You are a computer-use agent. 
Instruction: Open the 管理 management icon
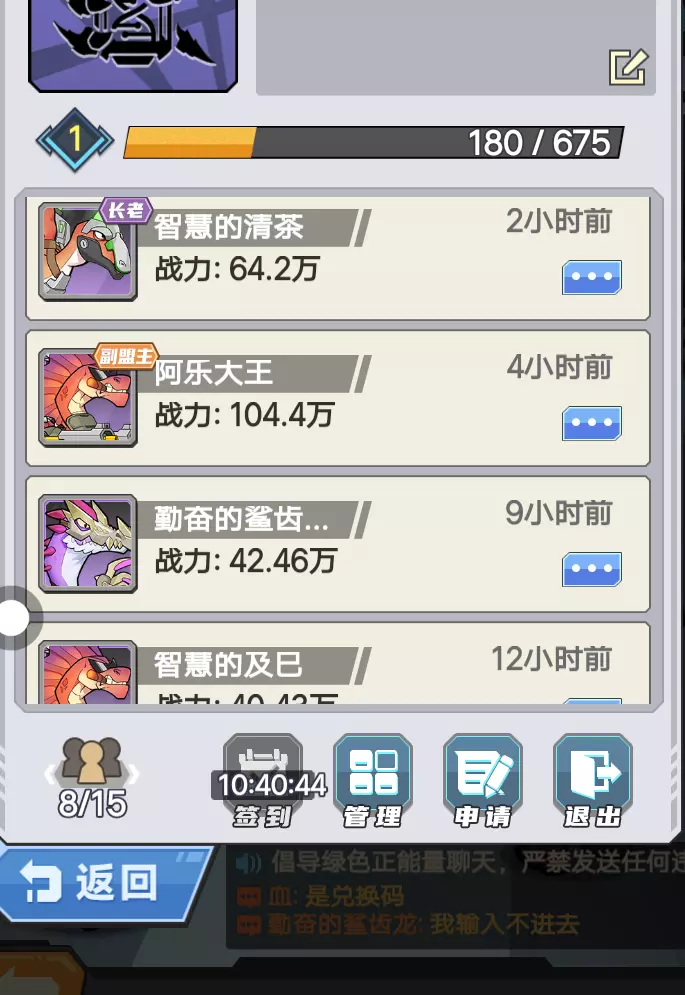click(373, 781)
